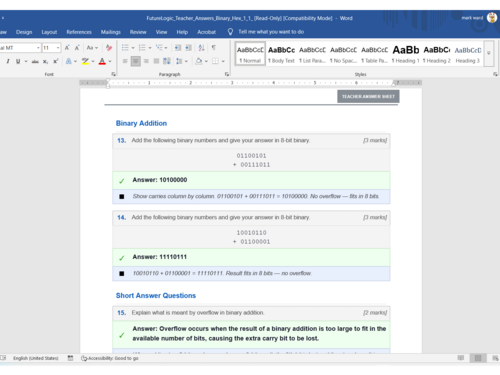
Task: Open the Styles pane launcher
Action: (495, 74)
